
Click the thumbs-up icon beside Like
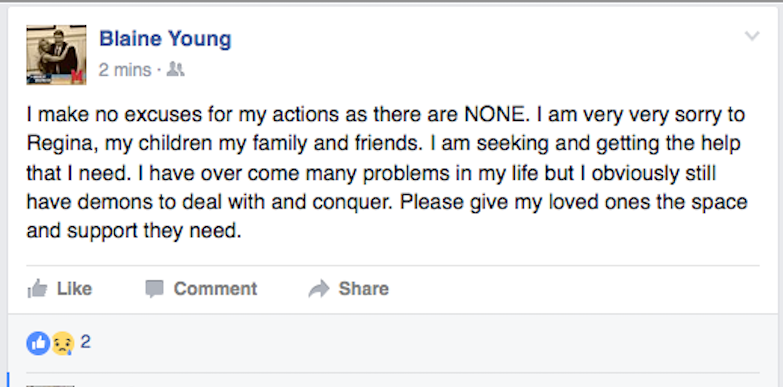pyautogui.click(x=37, y=289)
